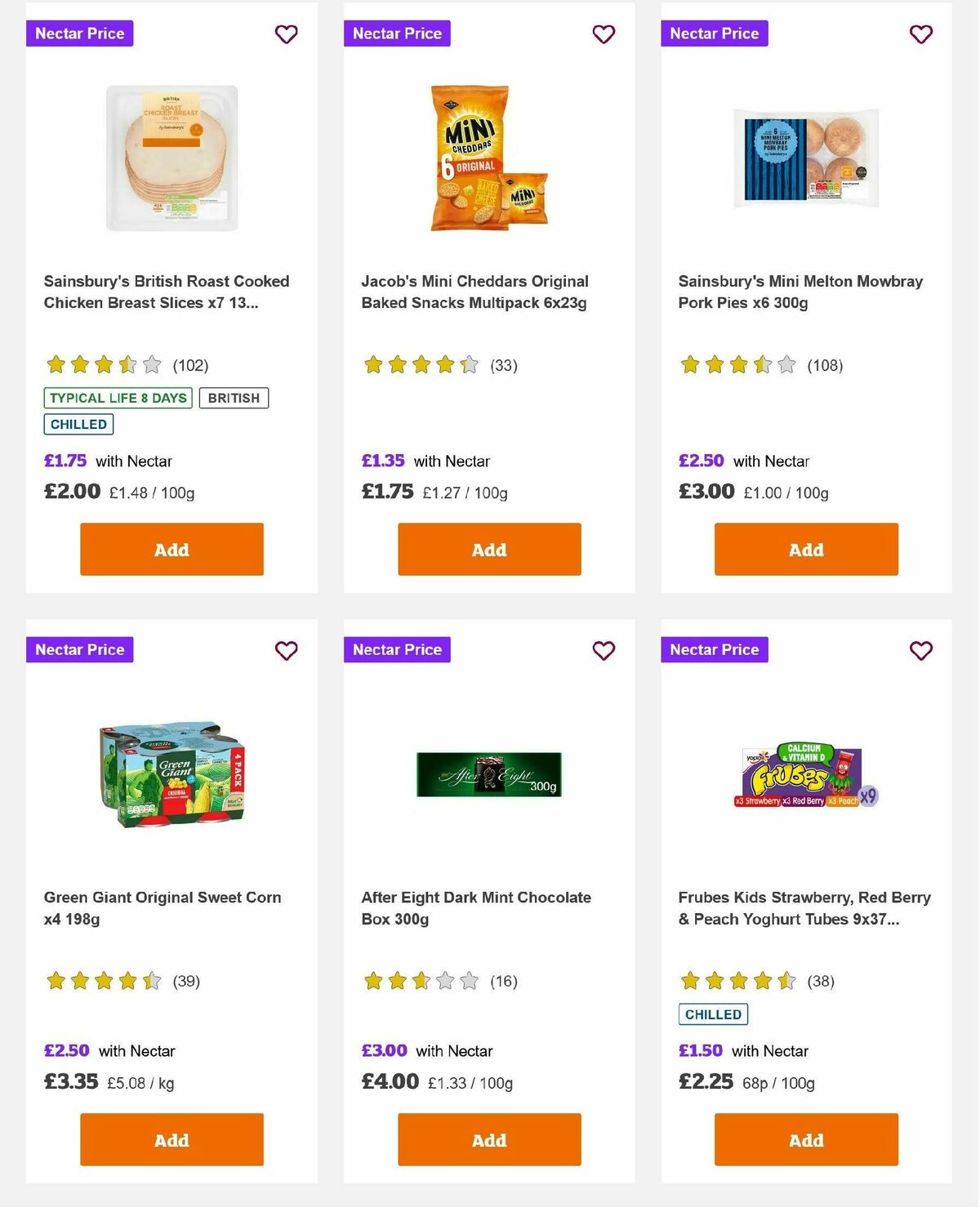Click the BRITISH tag under chicken slices

click(x=234, y=398)
